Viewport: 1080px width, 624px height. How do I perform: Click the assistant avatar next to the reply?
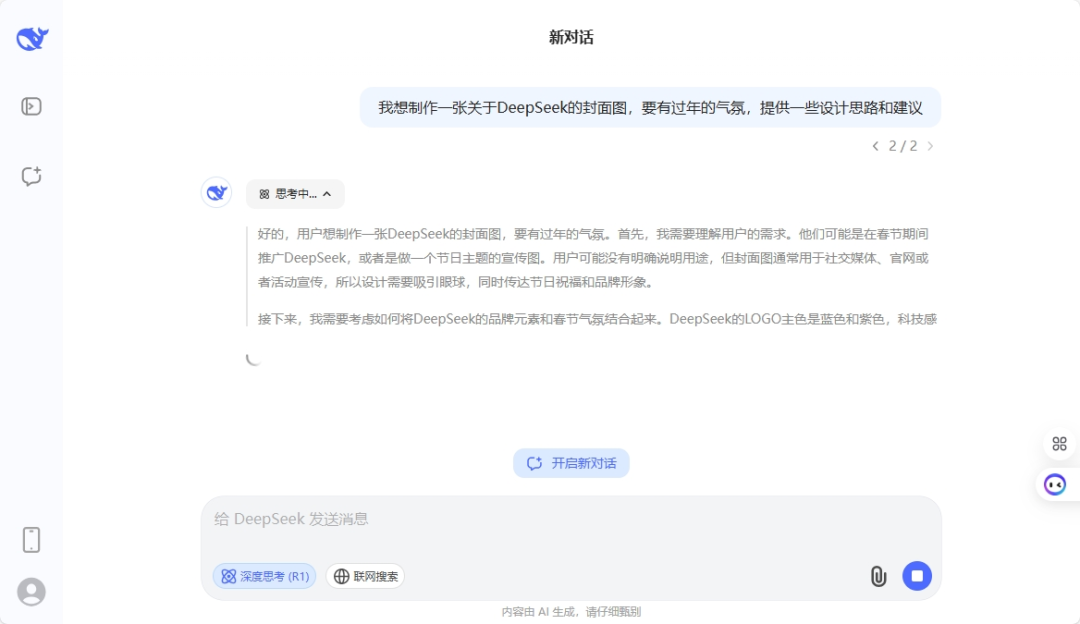coord(216,192)
